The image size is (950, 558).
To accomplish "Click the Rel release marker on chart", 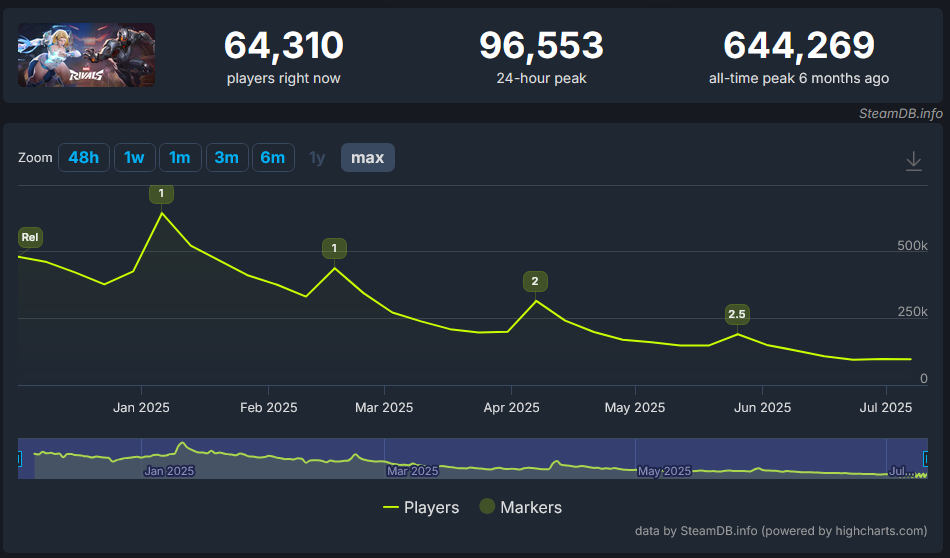I will click(30, 237).
